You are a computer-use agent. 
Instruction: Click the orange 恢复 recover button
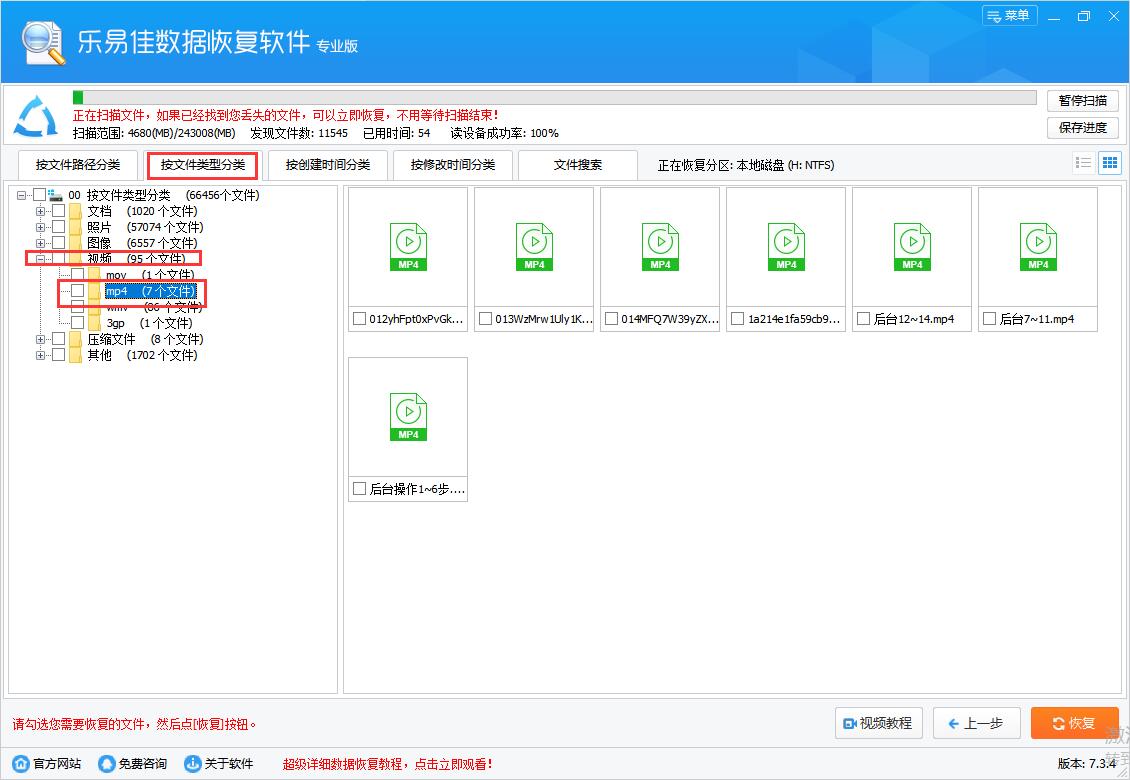click(1075, 723)
